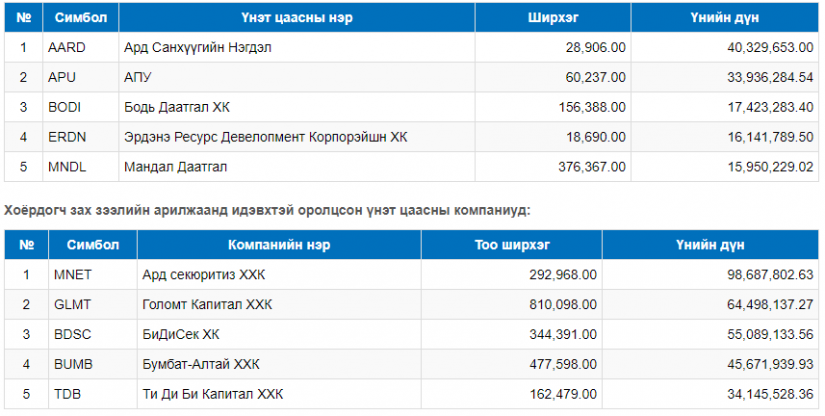Click the MNET symbol cell
This screenshot has width=825, height=416.
pos(93,275)
